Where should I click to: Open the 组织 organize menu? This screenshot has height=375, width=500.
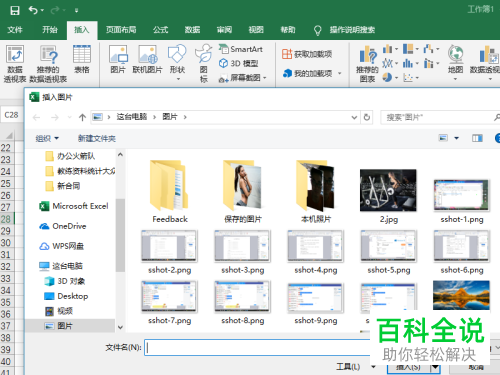coord(47,138)
